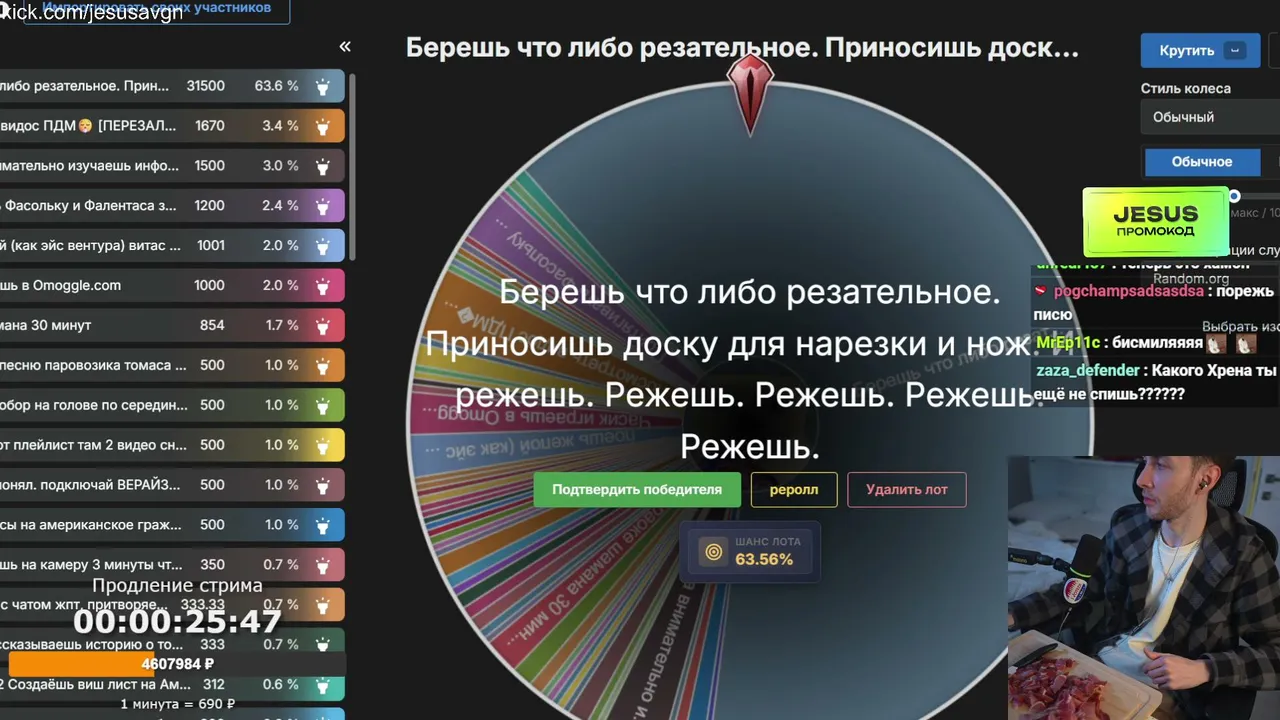Open the Стиль колеса dropdown showing Обычный
1280x720 pixels.
[x=1210, y=117]
